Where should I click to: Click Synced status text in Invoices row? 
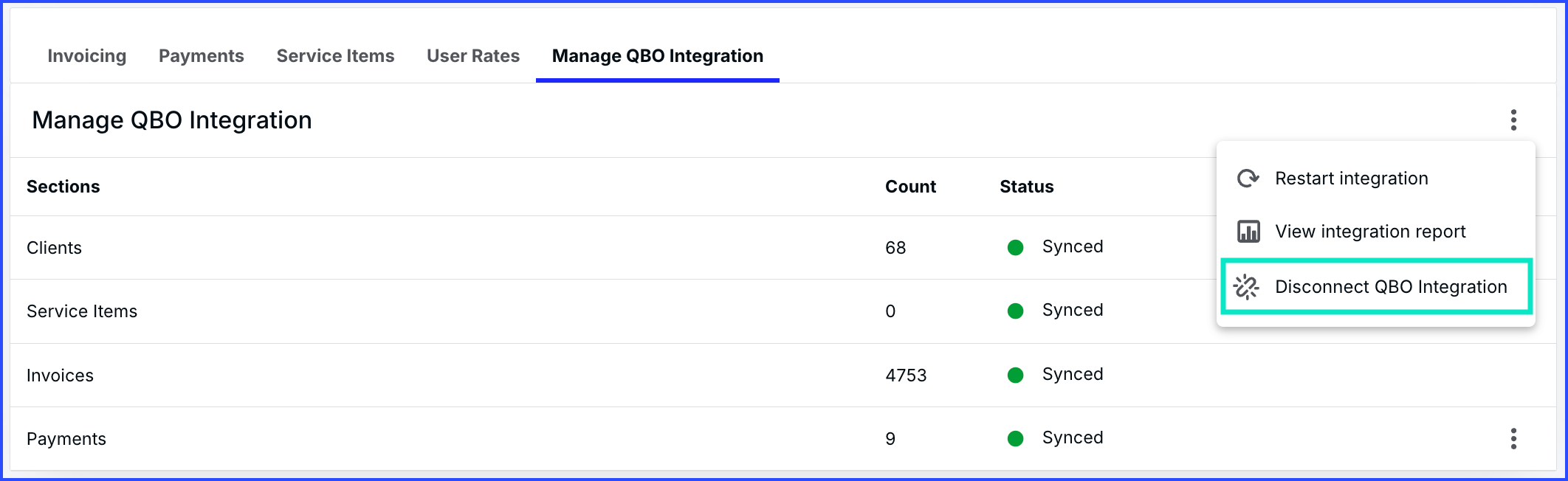(x=1073, y=374)
